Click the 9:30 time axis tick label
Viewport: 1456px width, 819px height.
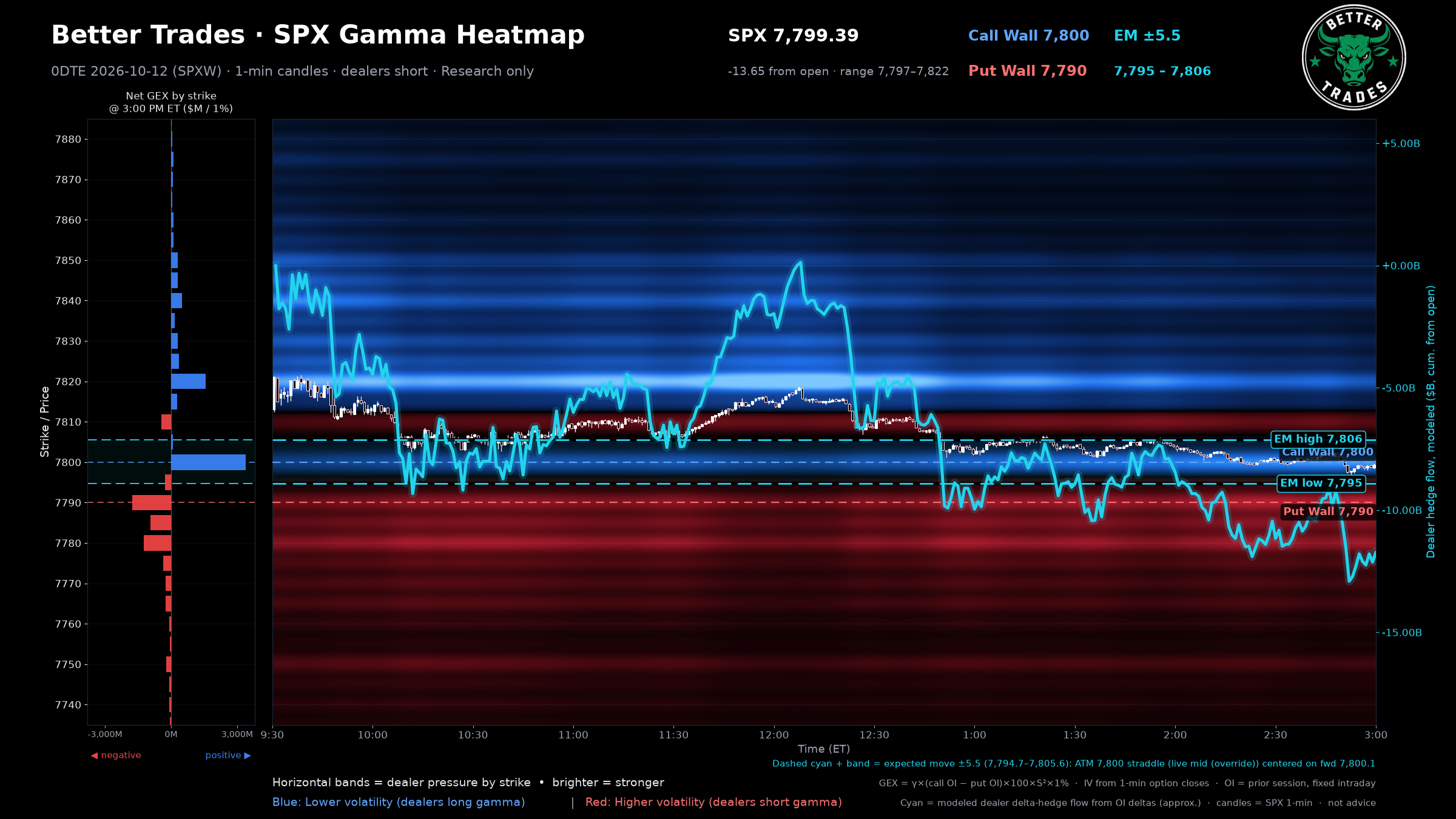click(x=272, y=735)
